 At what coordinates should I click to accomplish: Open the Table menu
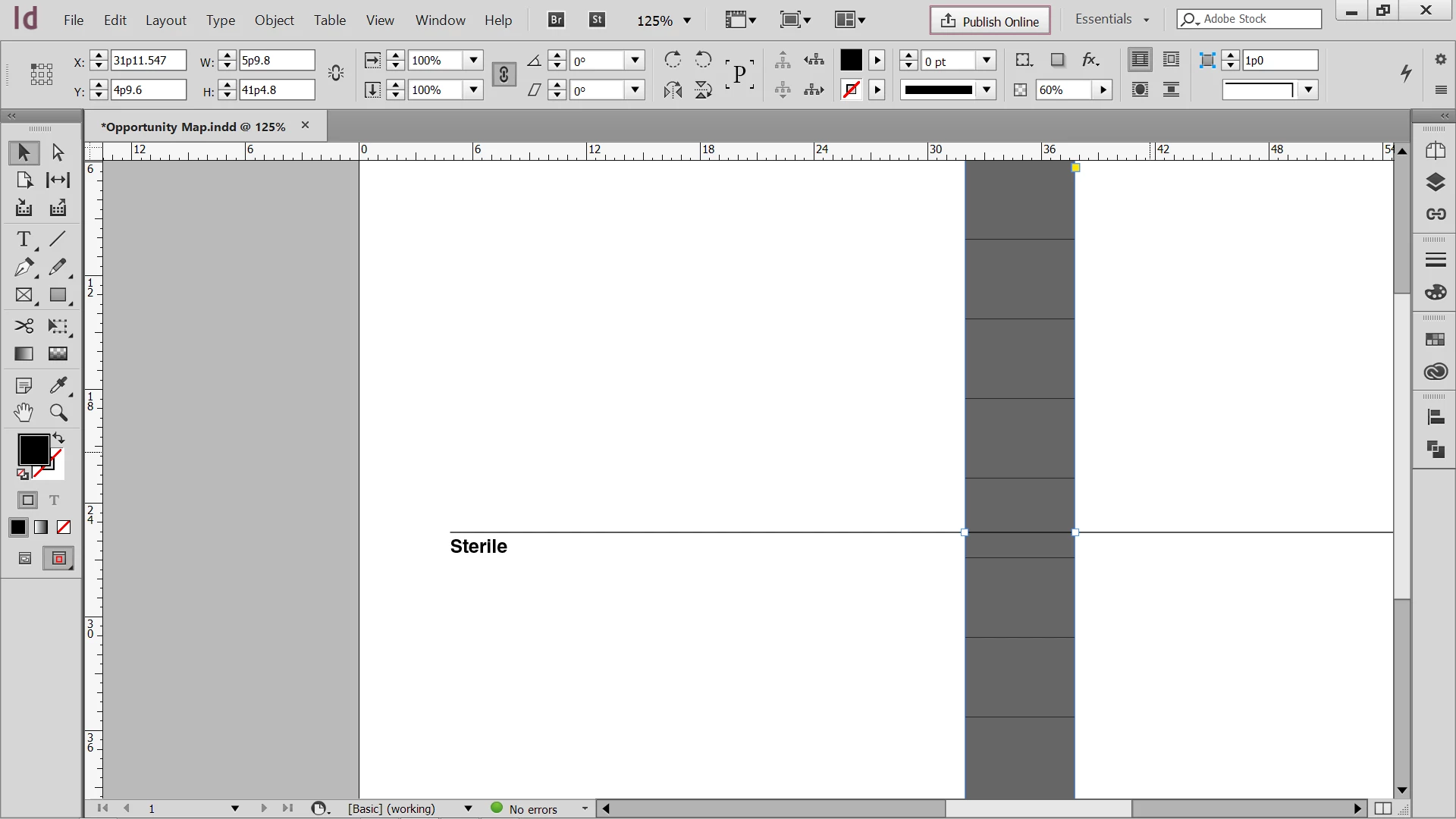tap(330, 20)
